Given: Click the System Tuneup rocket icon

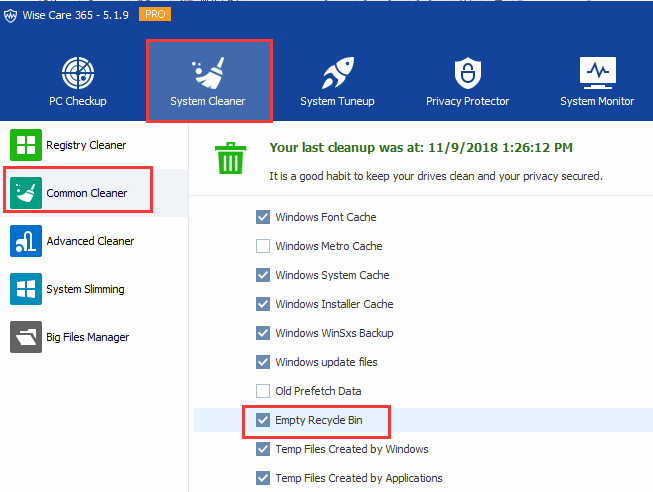Looking at the screenshot, I should coord(338,73).
